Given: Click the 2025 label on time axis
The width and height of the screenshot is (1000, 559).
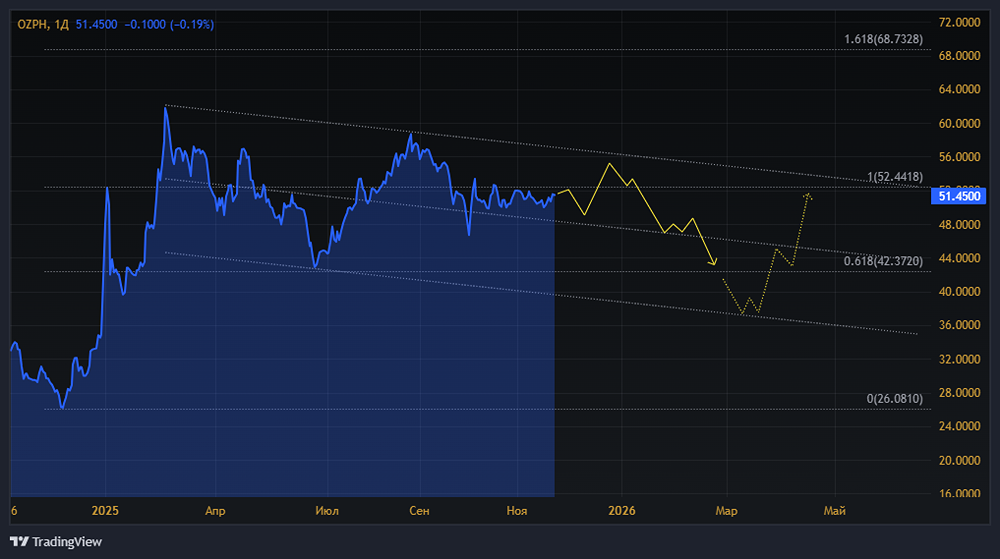Looking at the screenshot, I should click(x=105, y=511).
